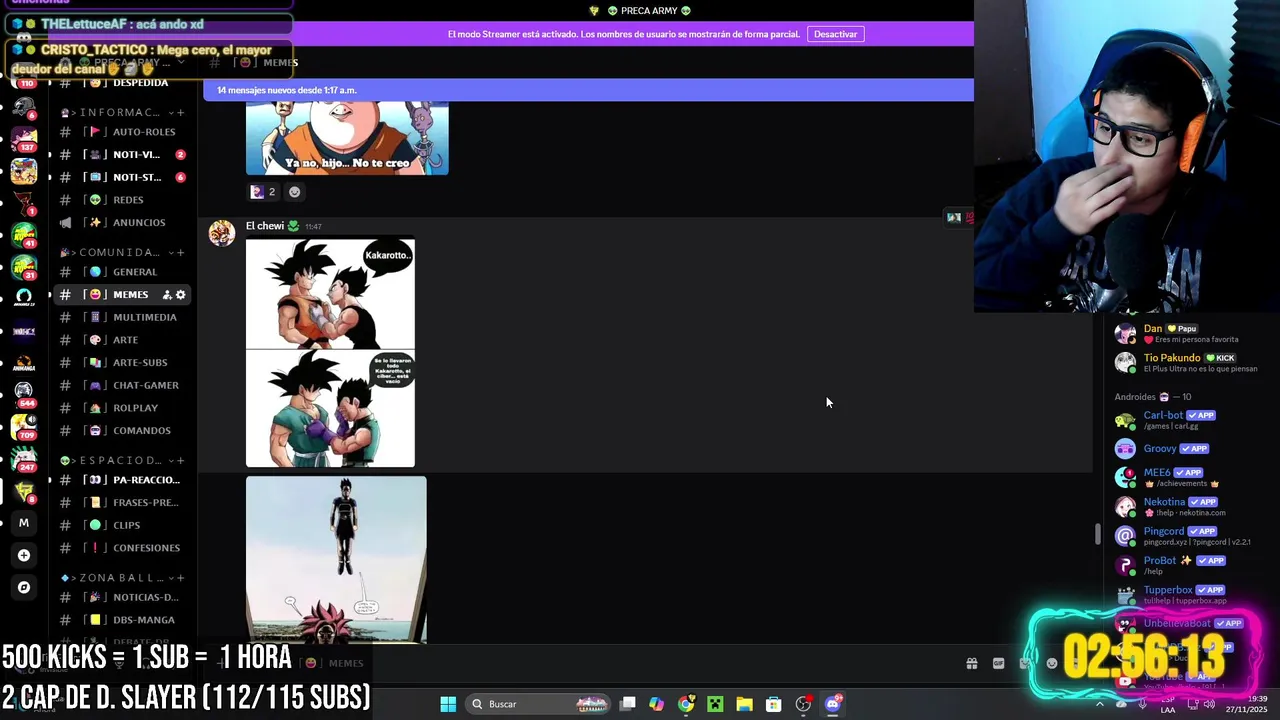The height and width of the screenshot is (720, 1280).
Task: Open server icon with 709 badge
Action: [x=24, y=426]
